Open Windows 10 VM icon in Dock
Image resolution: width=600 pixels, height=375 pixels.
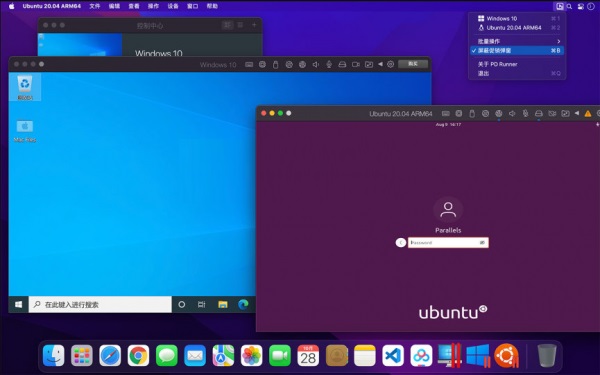pos(478,355)
